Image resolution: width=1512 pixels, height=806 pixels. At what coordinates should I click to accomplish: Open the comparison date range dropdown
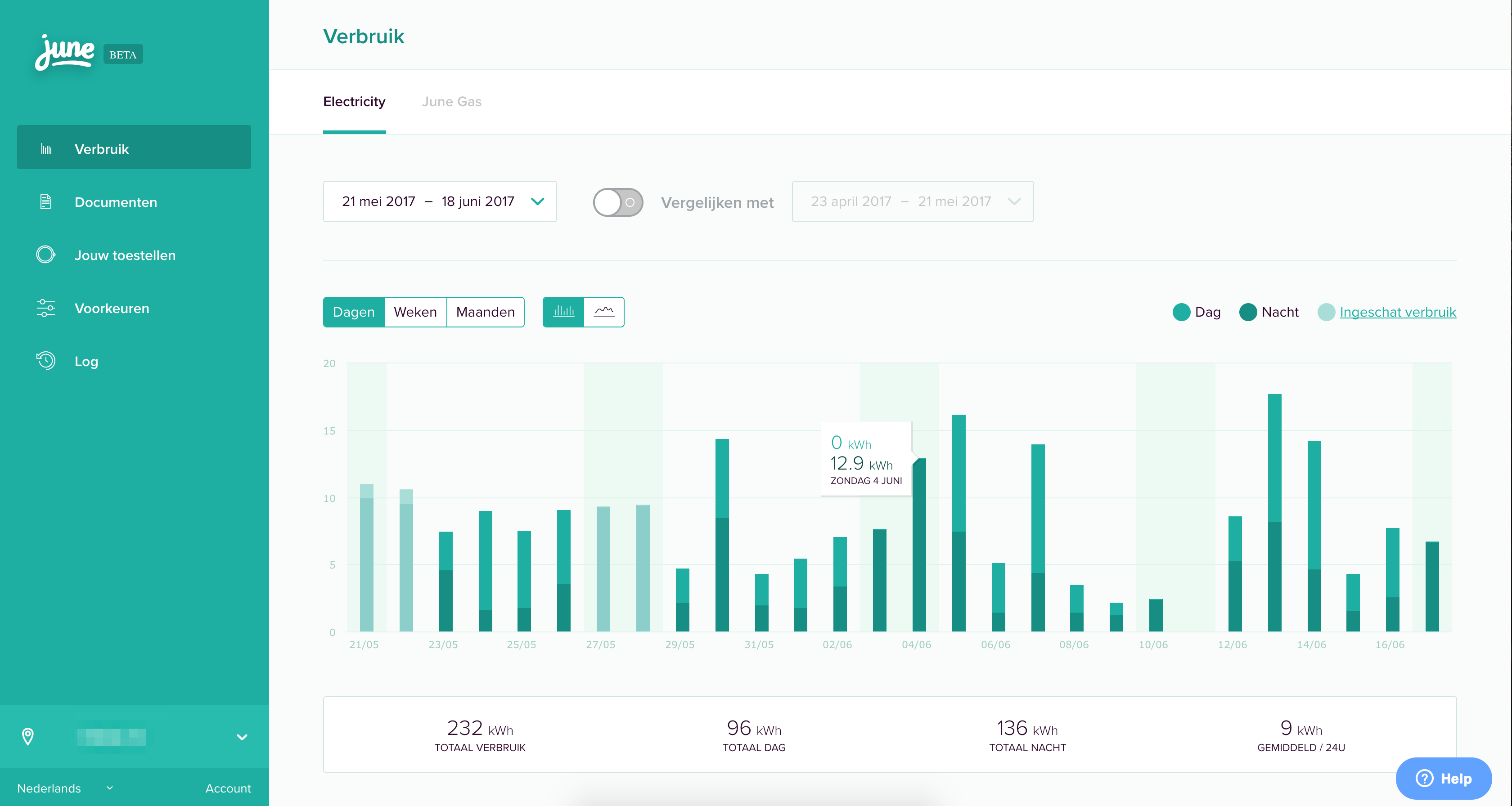[912, 201]
